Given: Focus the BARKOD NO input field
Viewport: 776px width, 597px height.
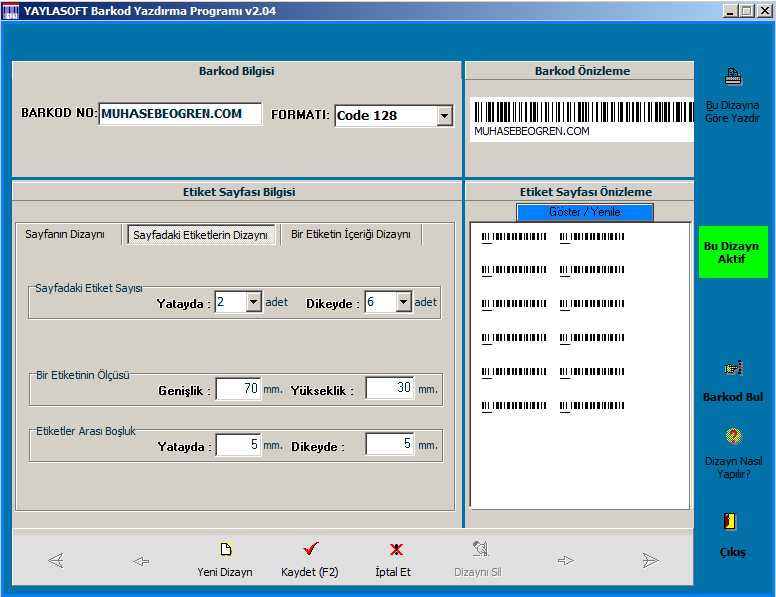Looking at the screenshot, I should tap(180, 114).
